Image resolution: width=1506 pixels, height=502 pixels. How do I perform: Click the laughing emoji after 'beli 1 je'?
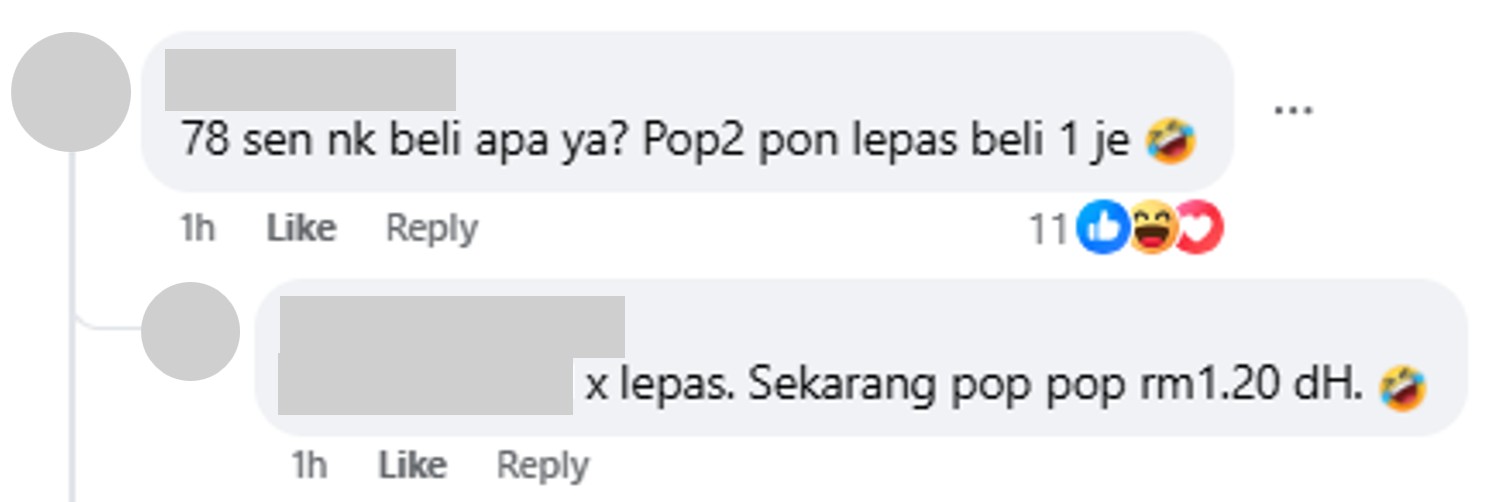pyautogui.click(x=1171, y=141)
